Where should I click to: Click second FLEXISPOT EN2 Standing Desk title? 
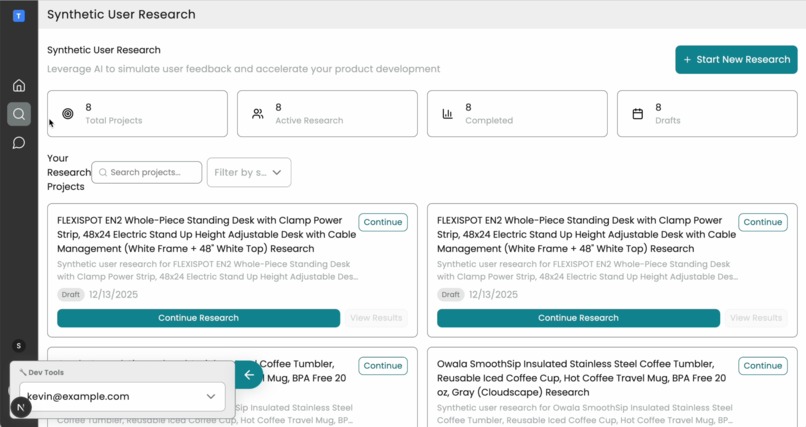pos(587,234)
